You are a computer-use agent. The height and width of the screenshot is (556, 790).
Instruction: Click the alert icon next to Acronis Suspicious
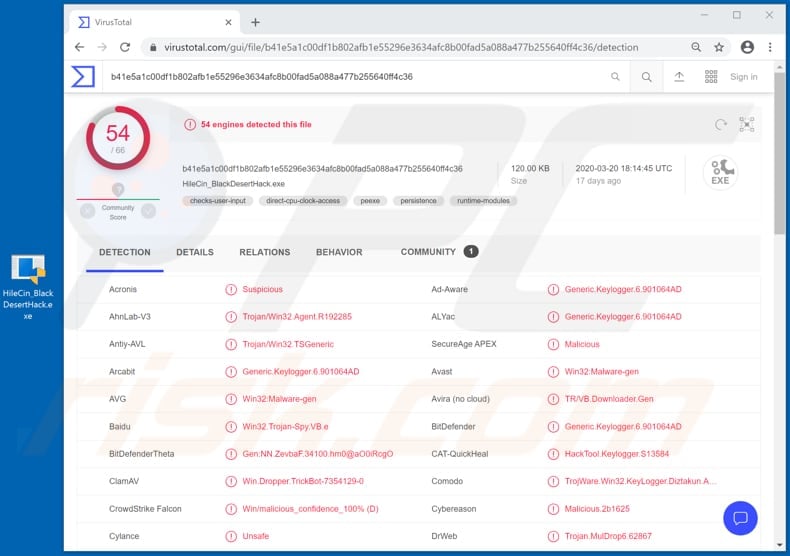pyautogui.click(x=231, y=290)
